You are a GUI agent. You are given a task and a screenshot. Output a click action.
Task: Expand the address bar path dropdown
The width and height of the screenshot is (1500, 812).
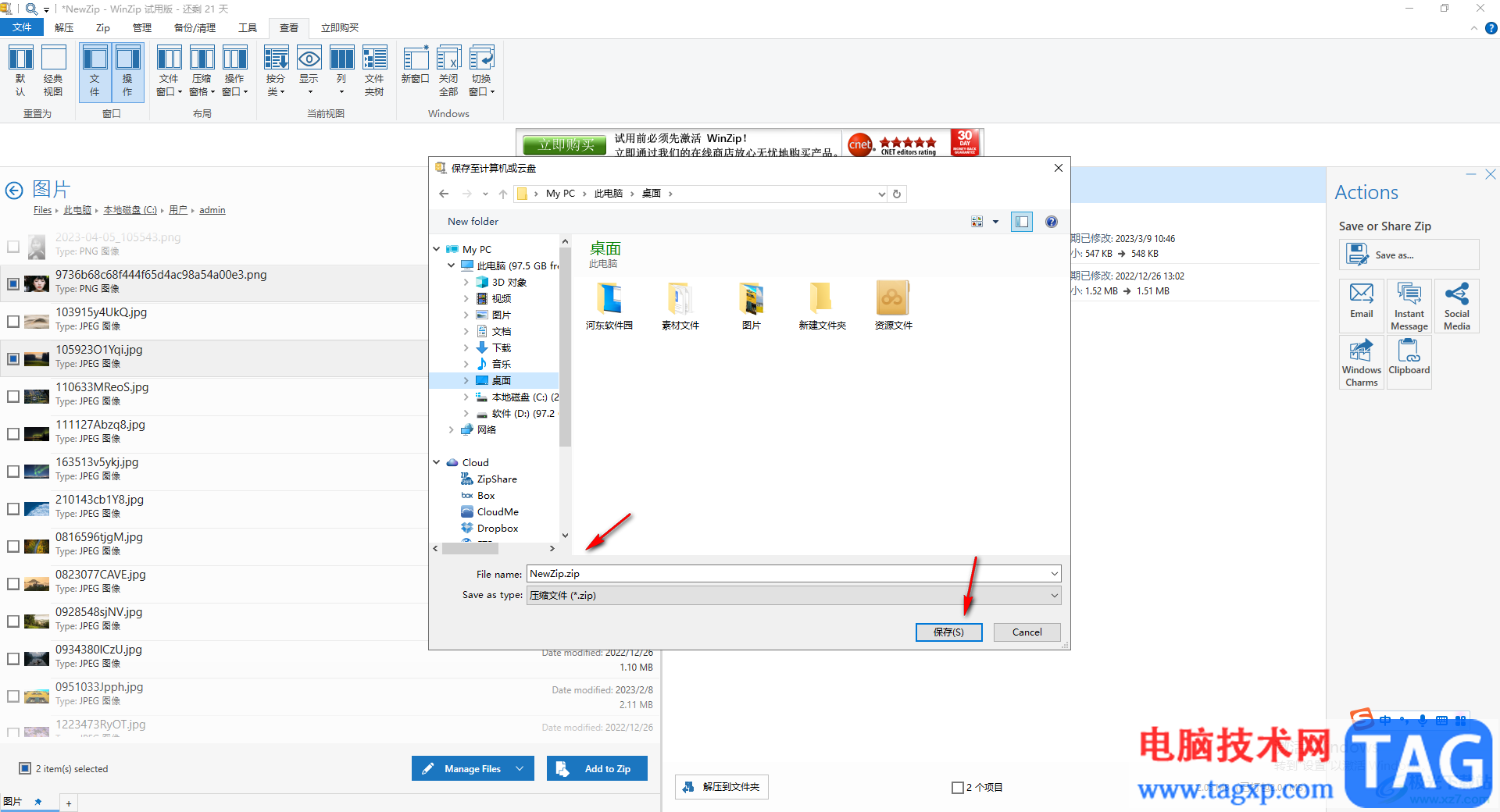[881, 194]
